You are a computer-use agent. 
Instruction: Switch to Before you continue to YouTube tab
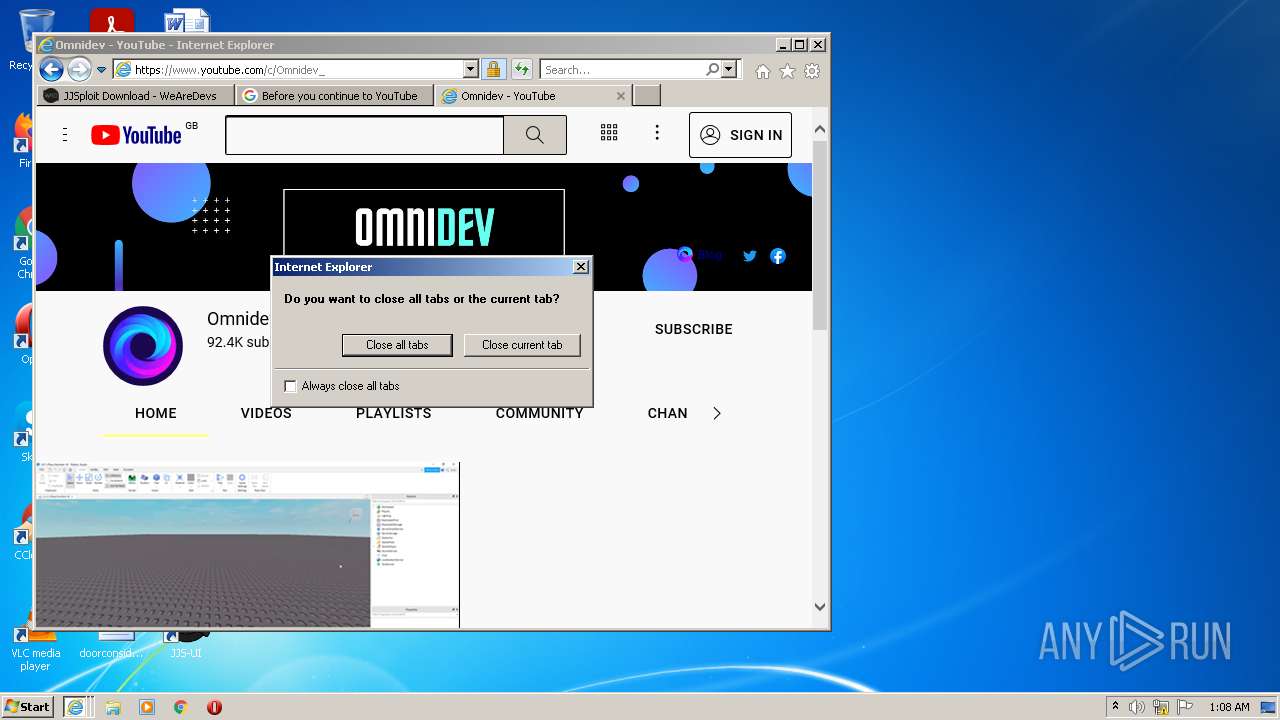[x=335, y=96]
